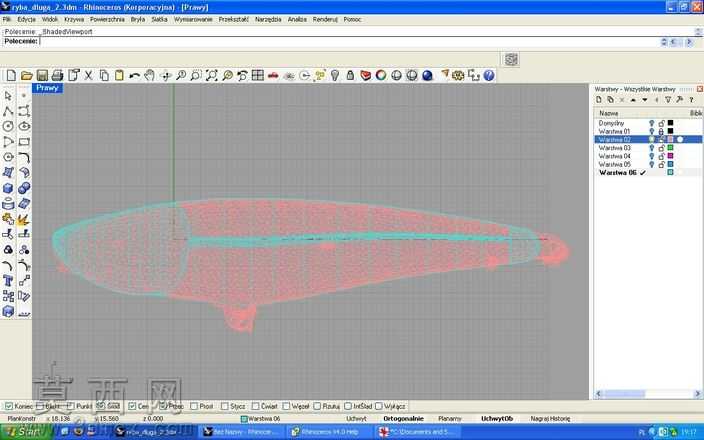
Task: Open the Powierzchnia menu
Action: point(107,19)
